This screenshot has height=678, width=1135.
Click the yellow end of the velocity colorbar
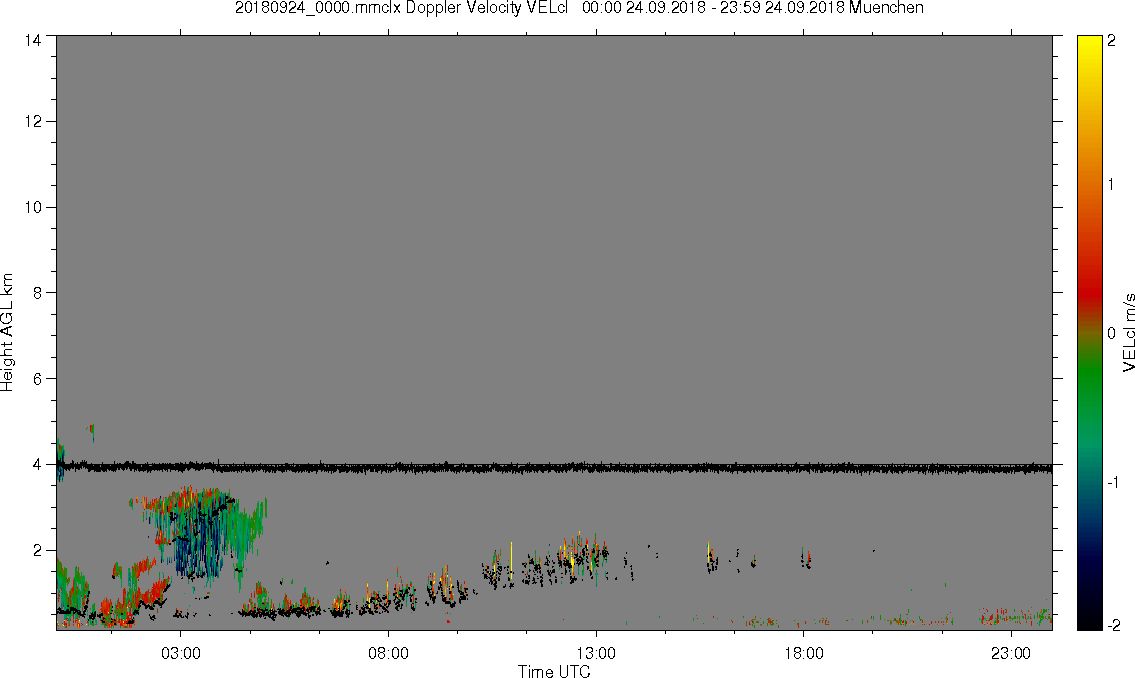tap(1089, 47)
